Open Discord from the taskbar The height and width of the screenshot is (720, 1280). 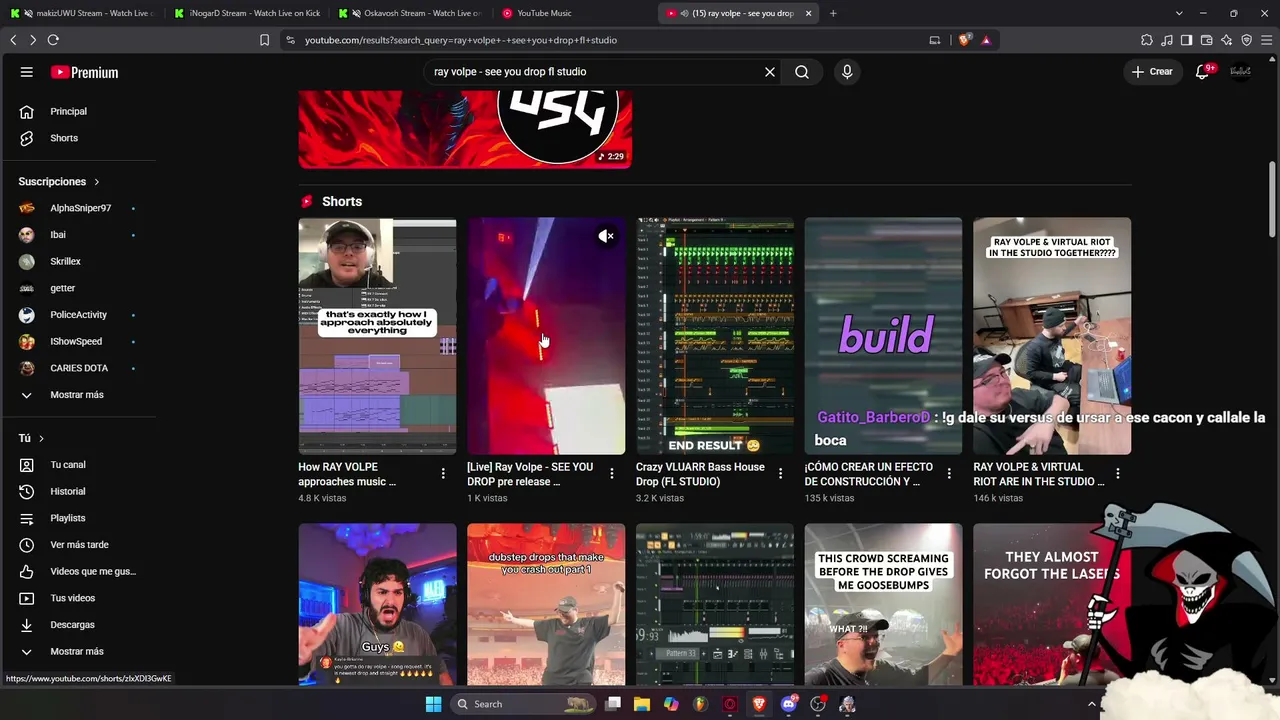click(x=788, y=704)
